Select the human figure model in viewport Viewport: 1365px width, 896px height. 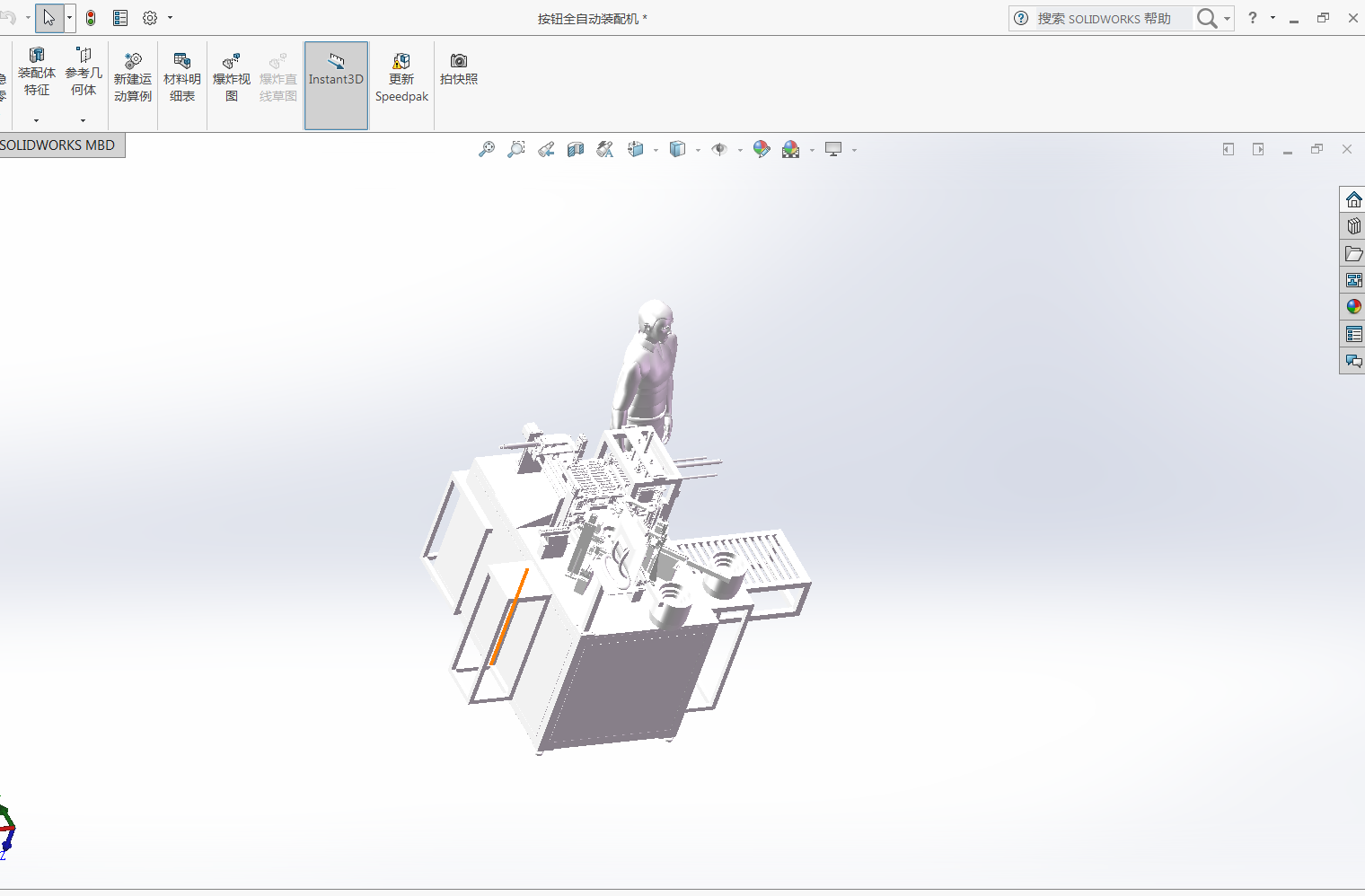tap(647, 373)
